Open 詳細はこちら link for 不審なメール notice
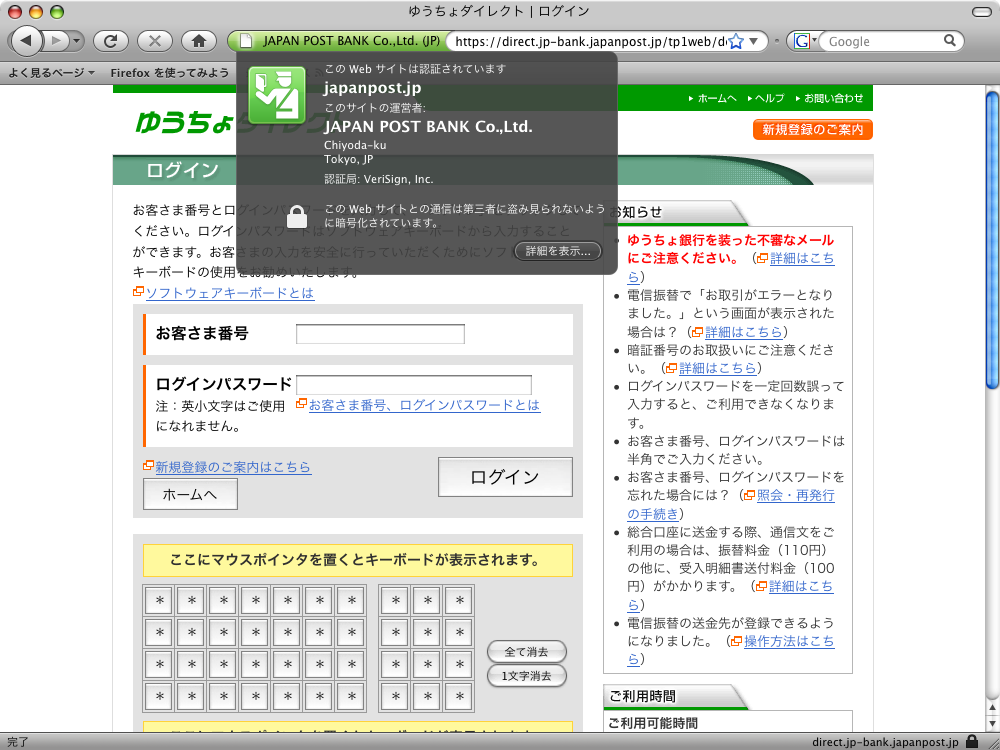Viewport: 1000px width, 750px height. click(802, 258)
